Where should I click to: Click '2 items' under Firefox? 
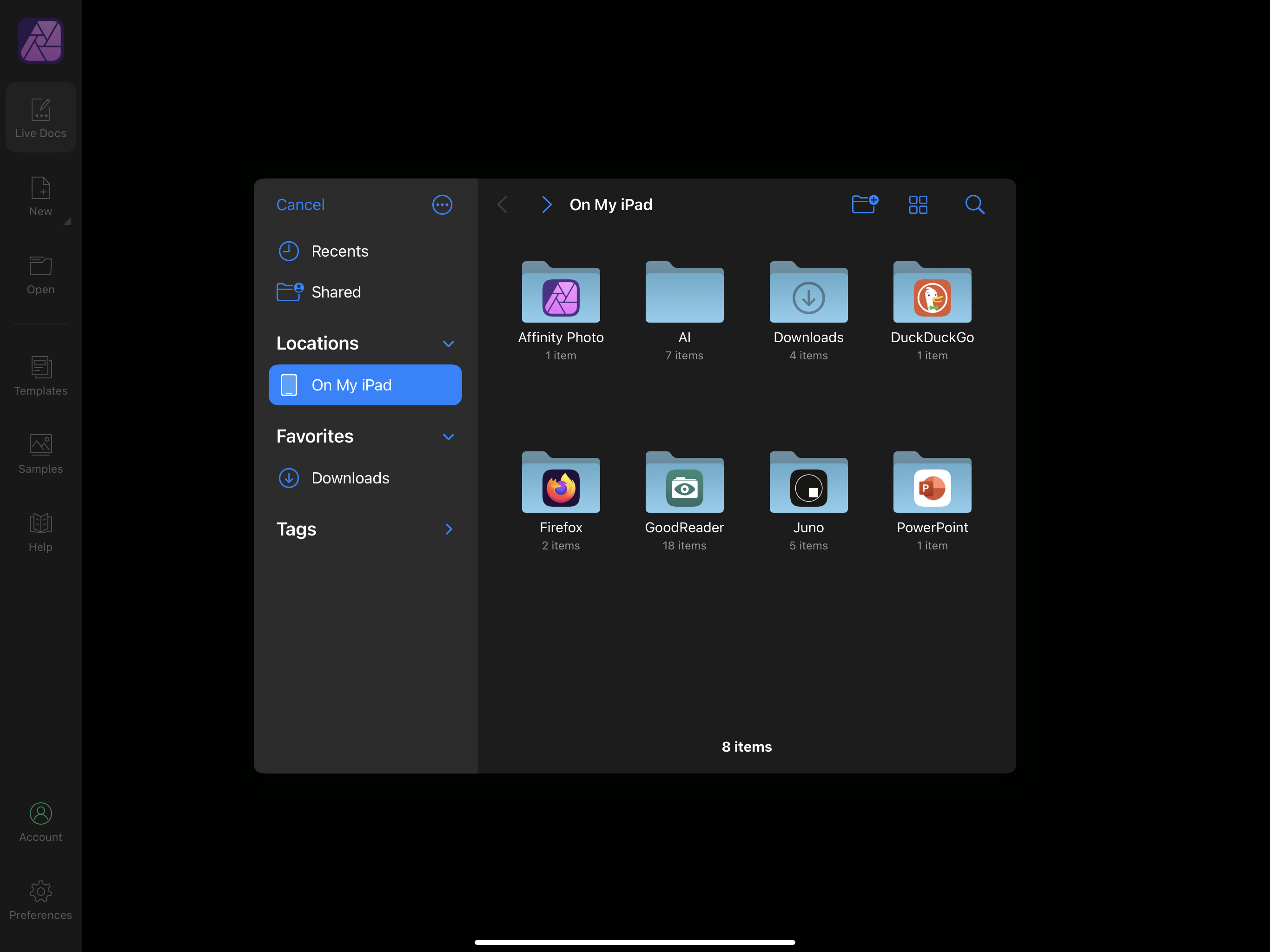click(560, 545)
